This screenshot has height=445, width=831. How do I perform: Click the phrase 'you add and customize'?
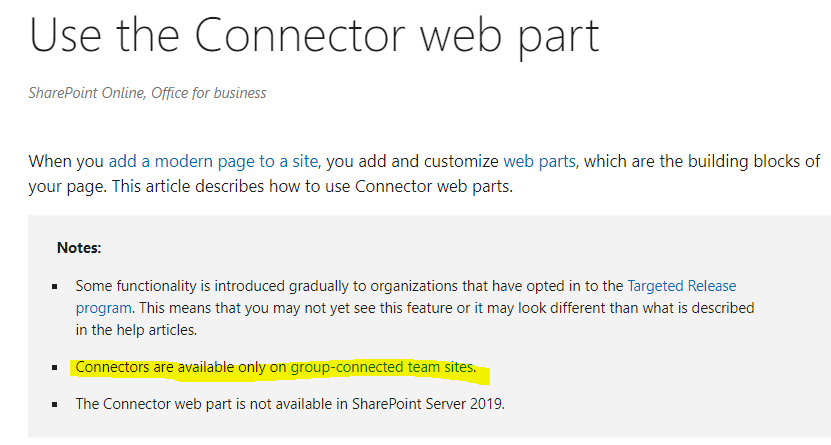(412, 161)
